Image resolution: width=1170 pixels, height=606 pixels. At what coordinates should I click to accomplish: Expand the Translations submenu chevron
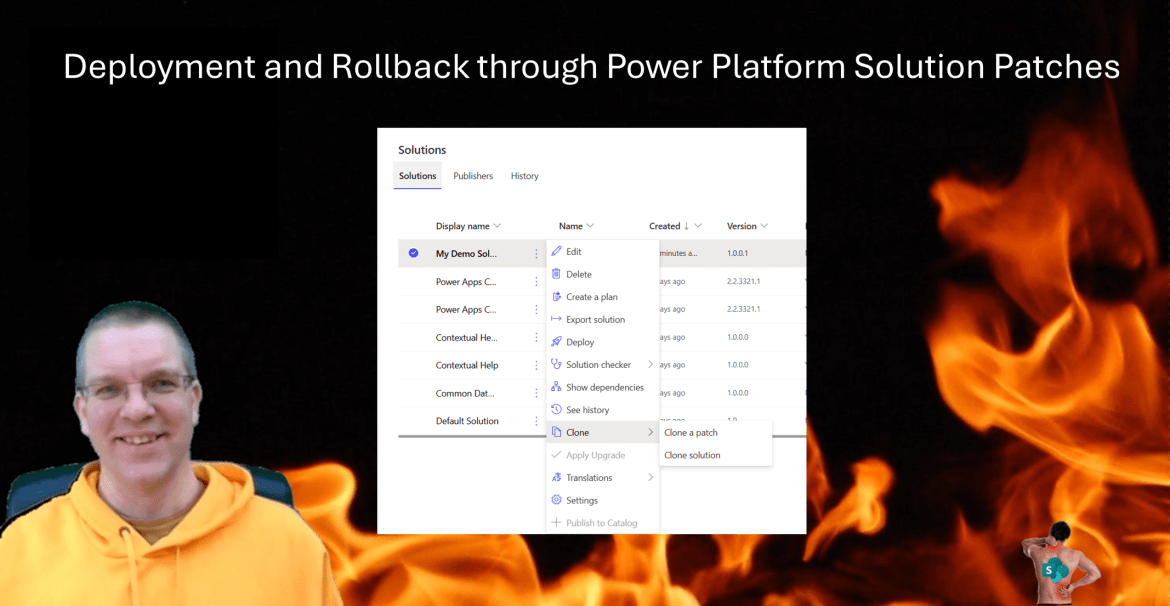pyautogui.click(x=651, y=477)
